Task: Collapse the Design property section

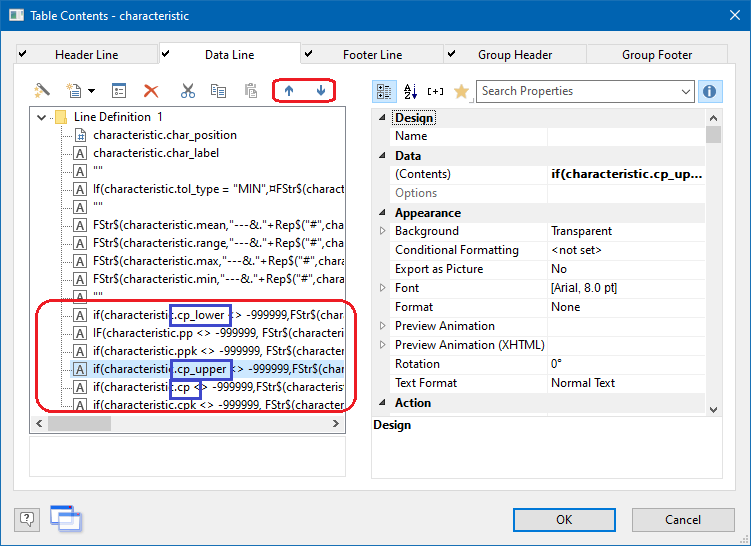Action: coord(382,117)
